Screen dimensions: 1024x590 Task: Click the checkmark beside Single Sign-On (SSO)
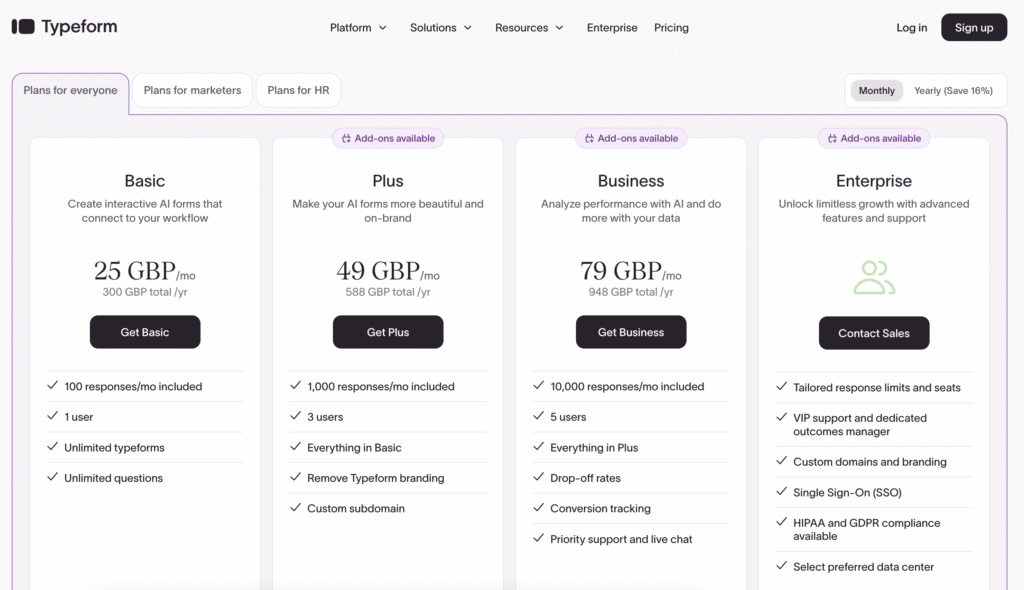[782, 492]
